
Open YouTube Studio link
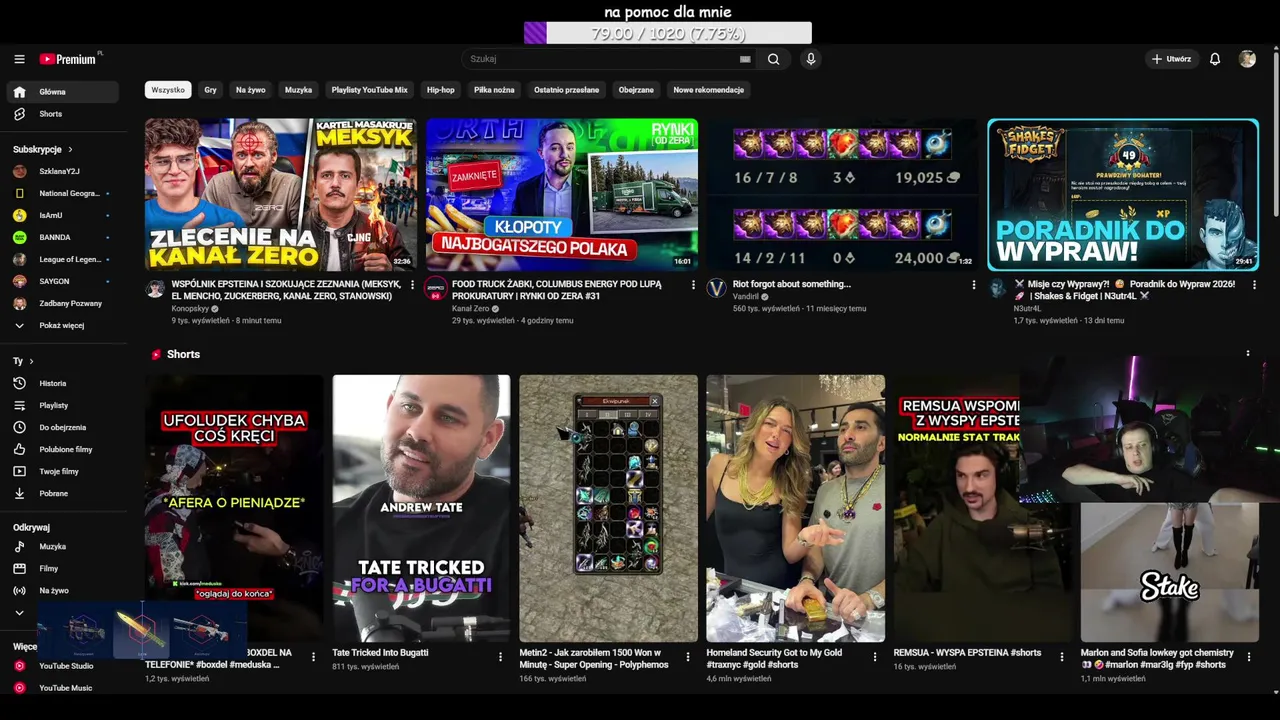click(62, 666)
